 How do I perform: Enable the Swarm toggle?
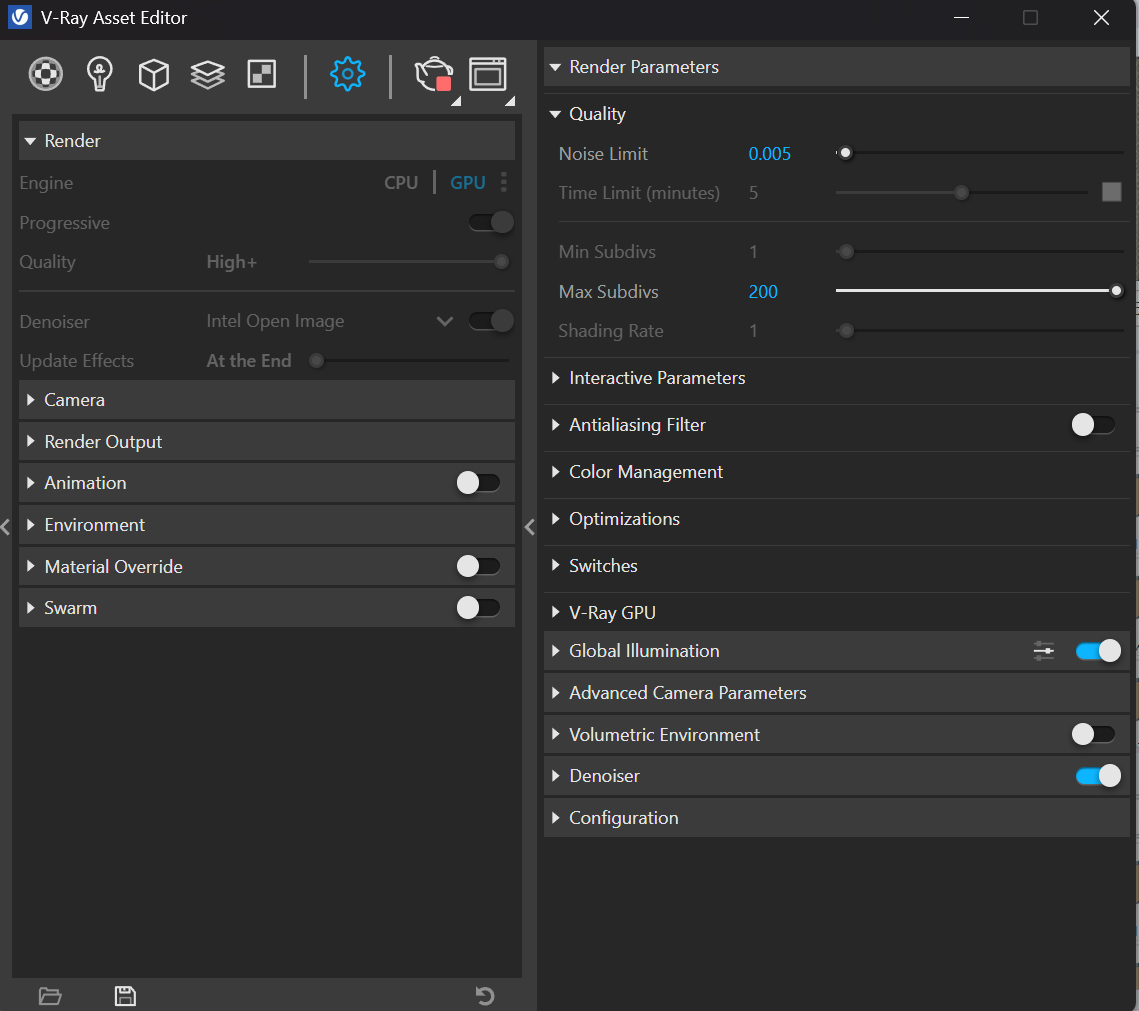[x=478, y=608]
